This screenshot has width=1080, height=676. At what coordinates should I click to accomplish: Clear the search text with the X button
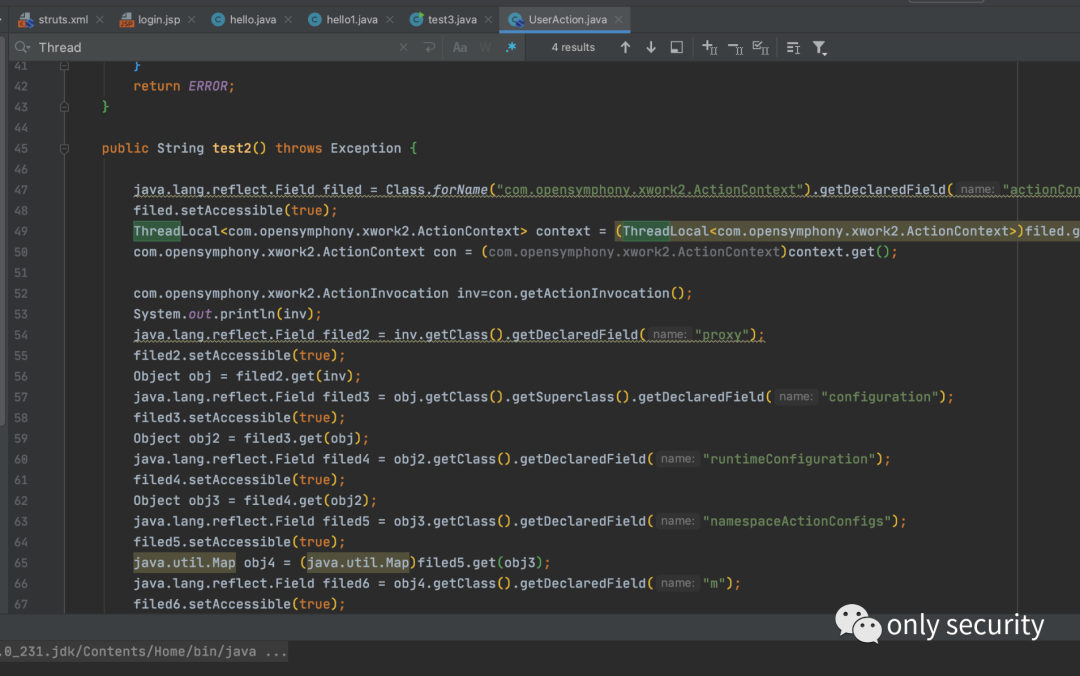404,48
